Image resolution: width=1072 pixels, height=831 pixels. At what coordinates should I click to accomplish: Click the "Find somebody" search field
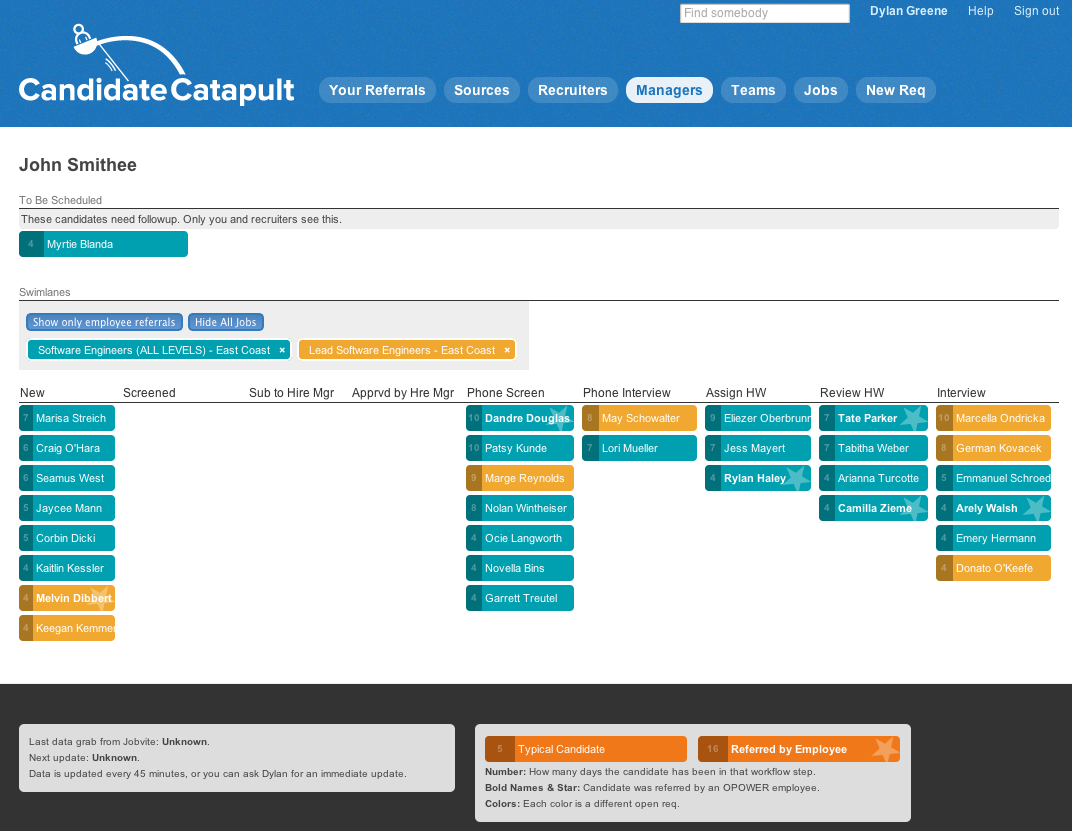[764, 13]
